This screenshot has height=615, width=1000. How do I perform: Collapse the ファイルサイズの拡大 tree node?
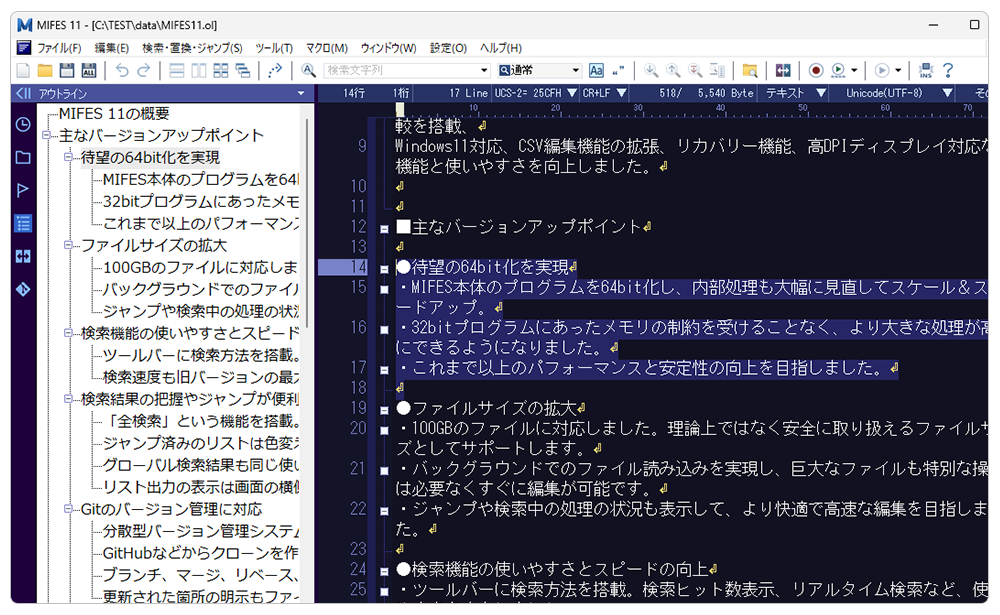pos(70,245)
